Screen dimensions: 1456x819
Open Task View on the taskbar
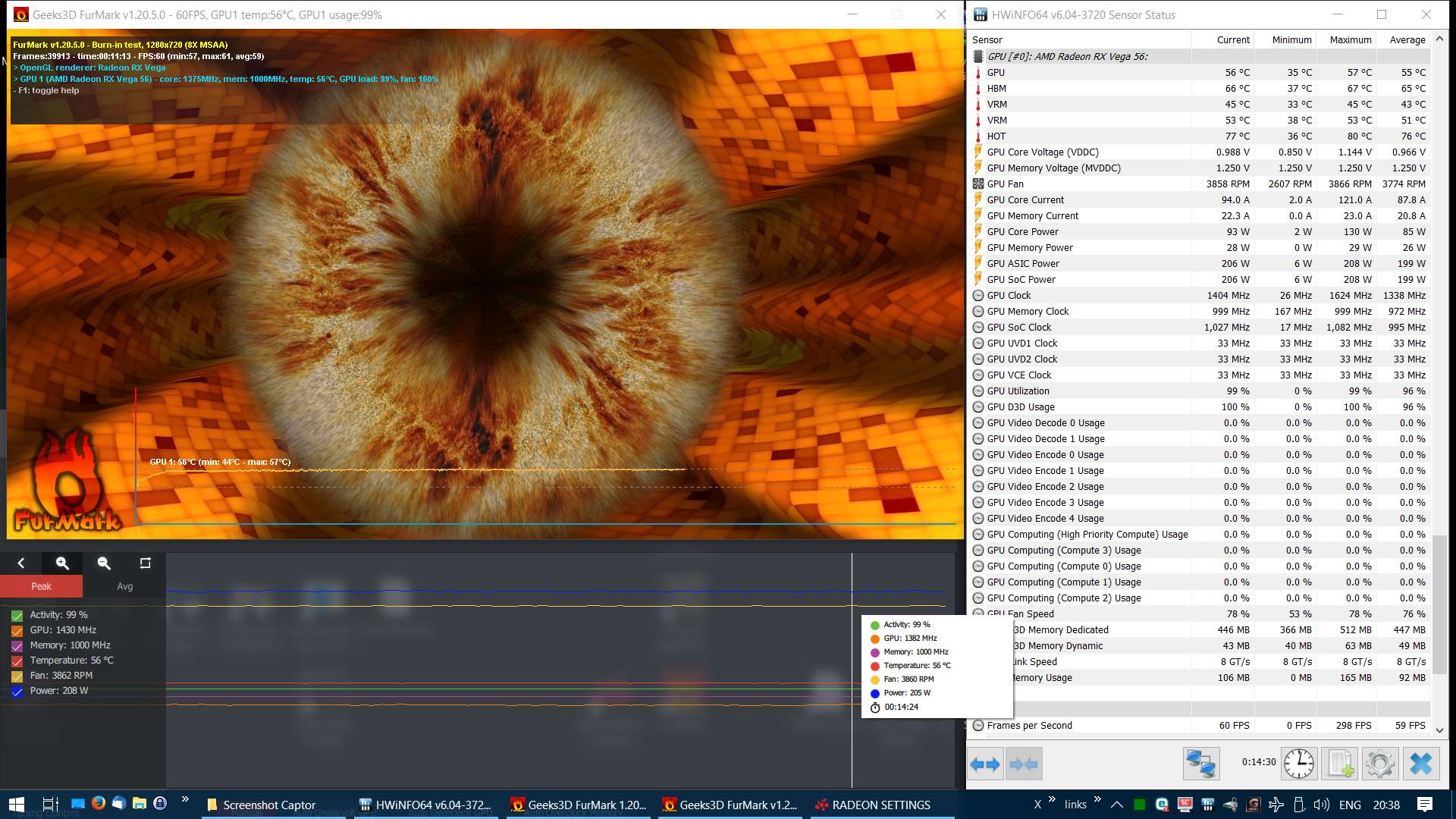(50, 805)
